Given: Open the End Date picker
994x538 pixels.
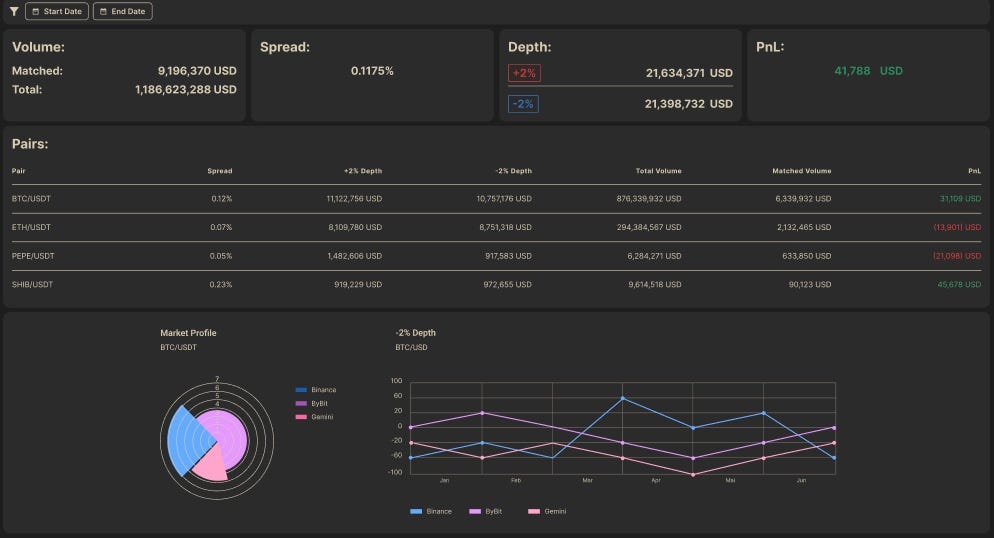Looking at the screenshot, I should pos(122,11).
